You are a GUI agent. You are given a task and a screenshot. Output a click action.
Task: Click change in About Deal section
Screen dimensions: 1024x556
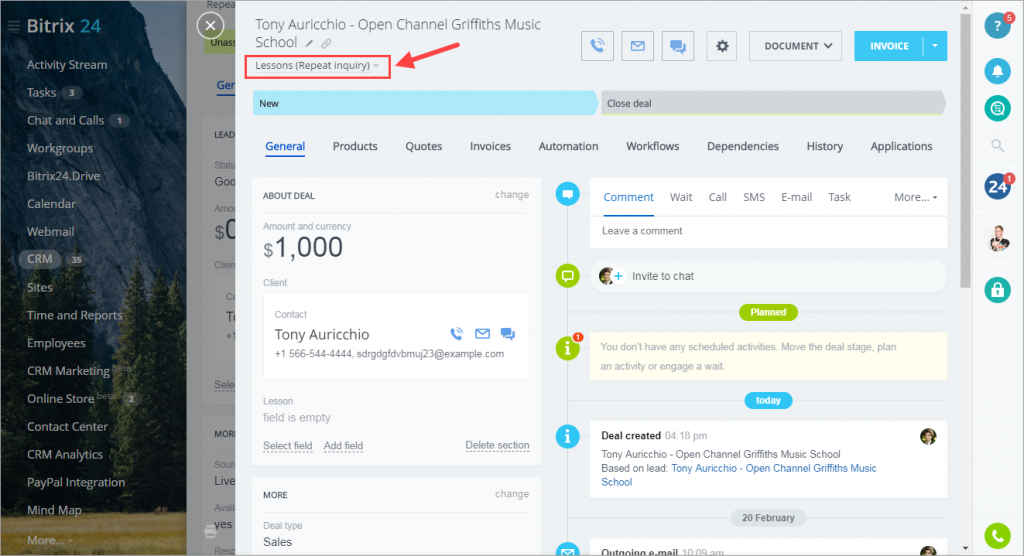coord(512,195)
